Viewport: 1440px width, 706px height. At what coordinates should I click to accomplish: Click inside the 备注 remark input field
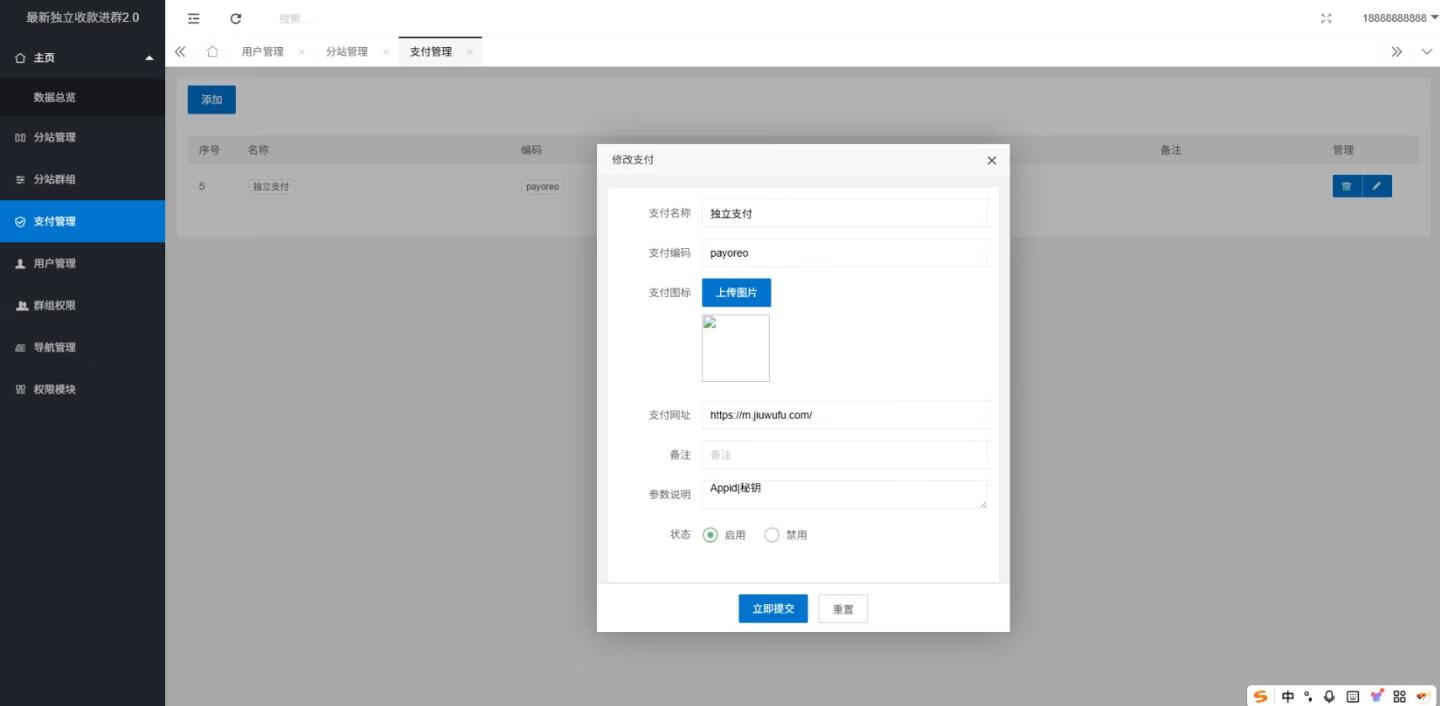coord(845,454)
